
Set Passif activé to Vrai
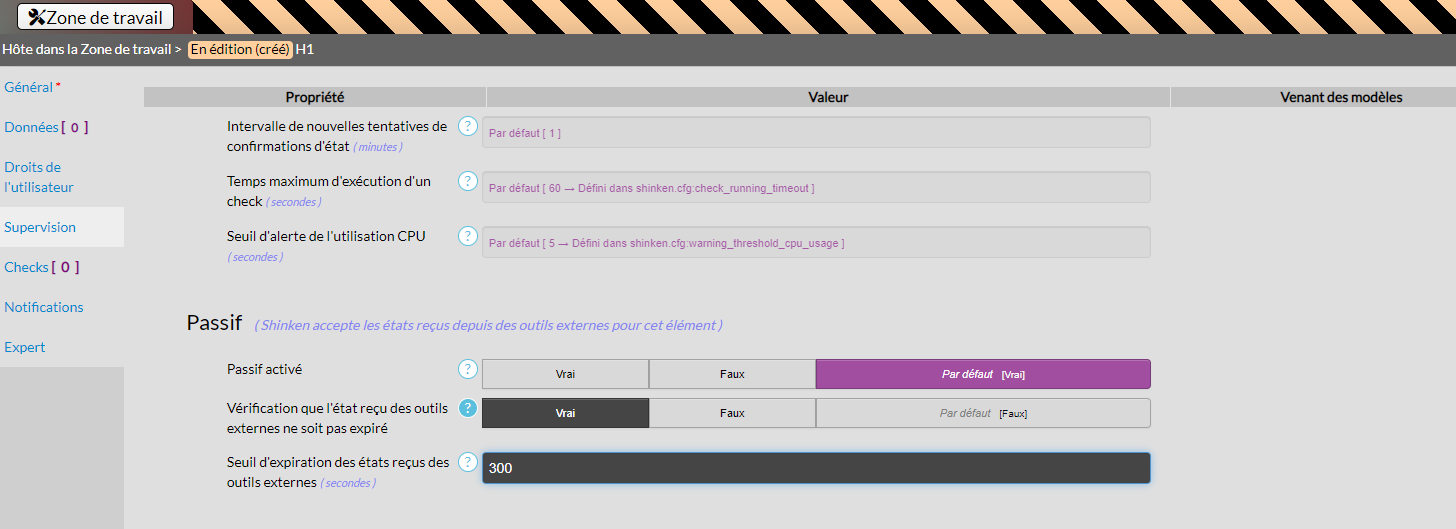point(565,374)
